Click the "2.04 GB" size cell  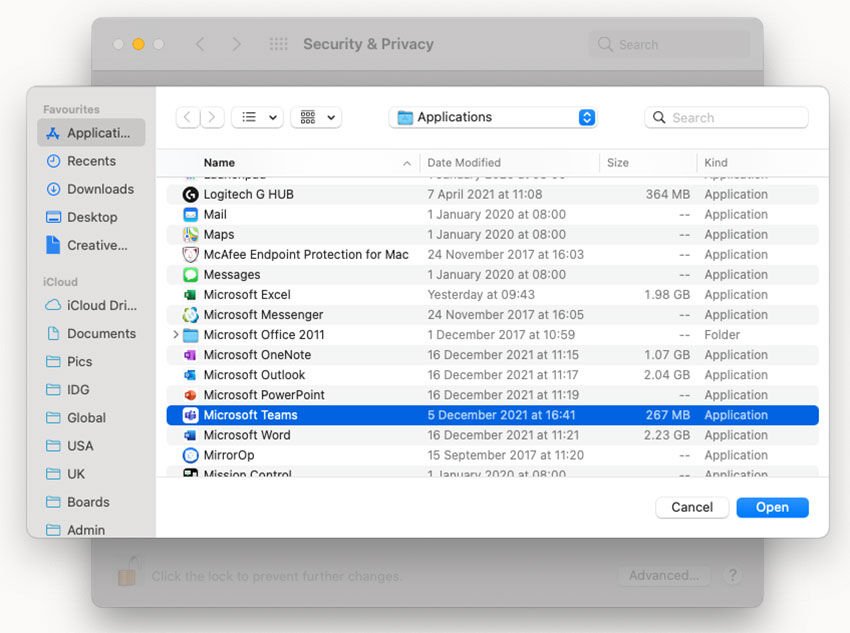point(667,375)
